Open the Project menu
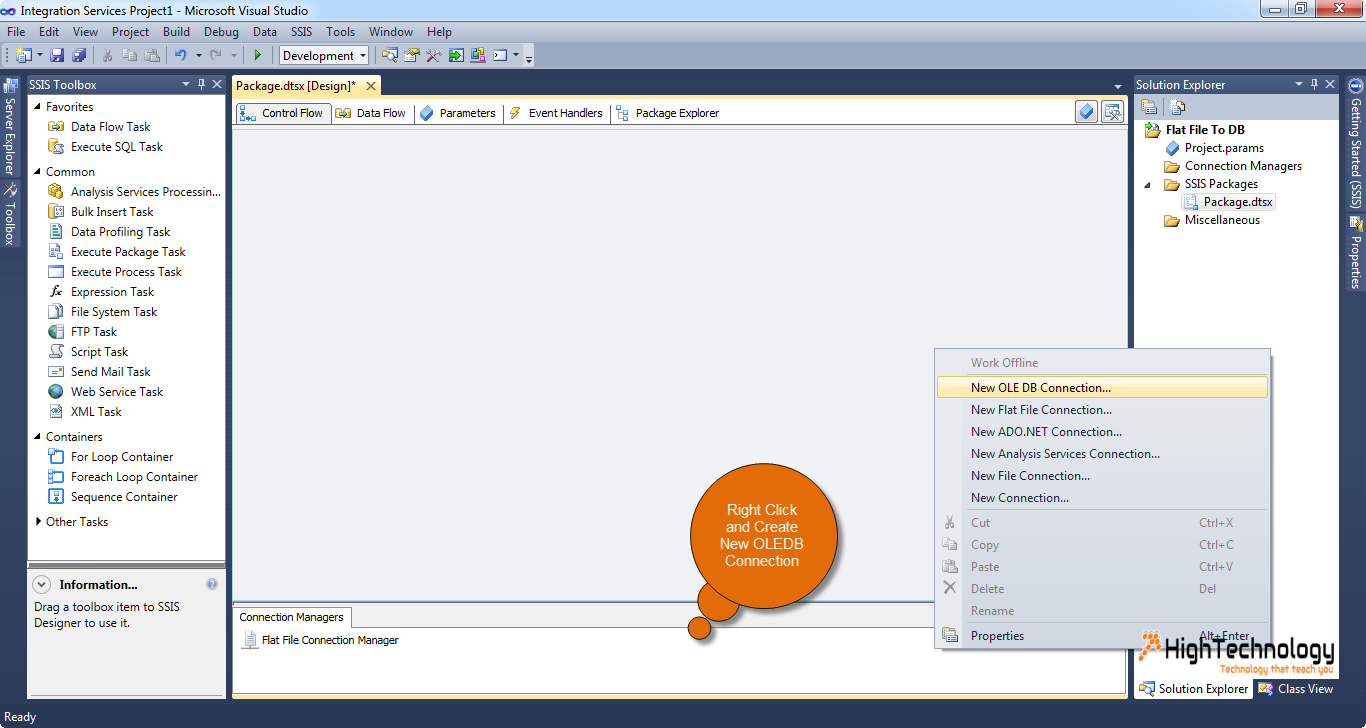The width and height of the screenshot is (1366, 728). coord(131,32)
